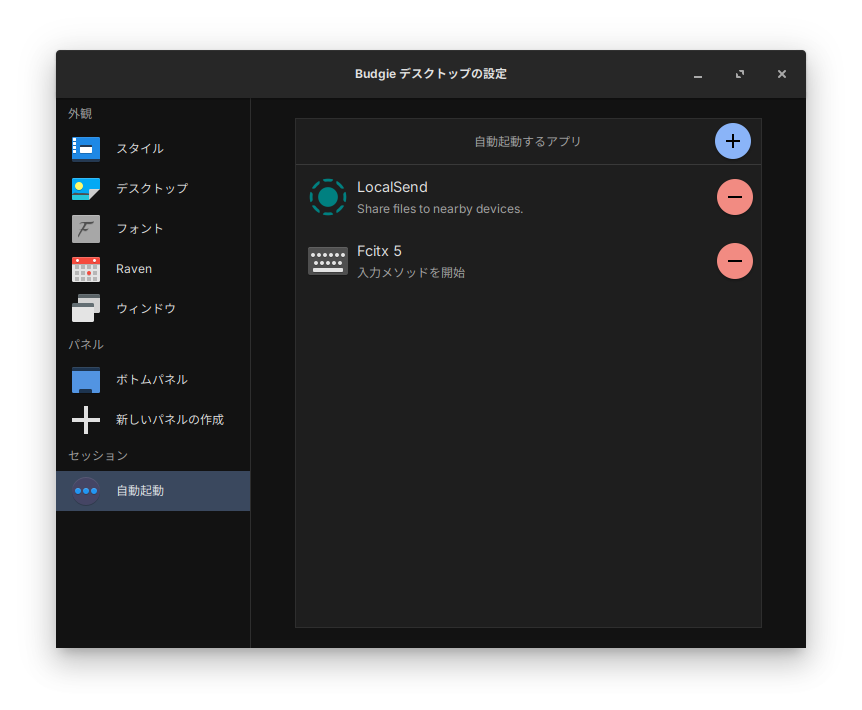The width and height of the screenshot is (862, 710).
Task: Select 自動起動 three-dots icon
Action: 86,491
